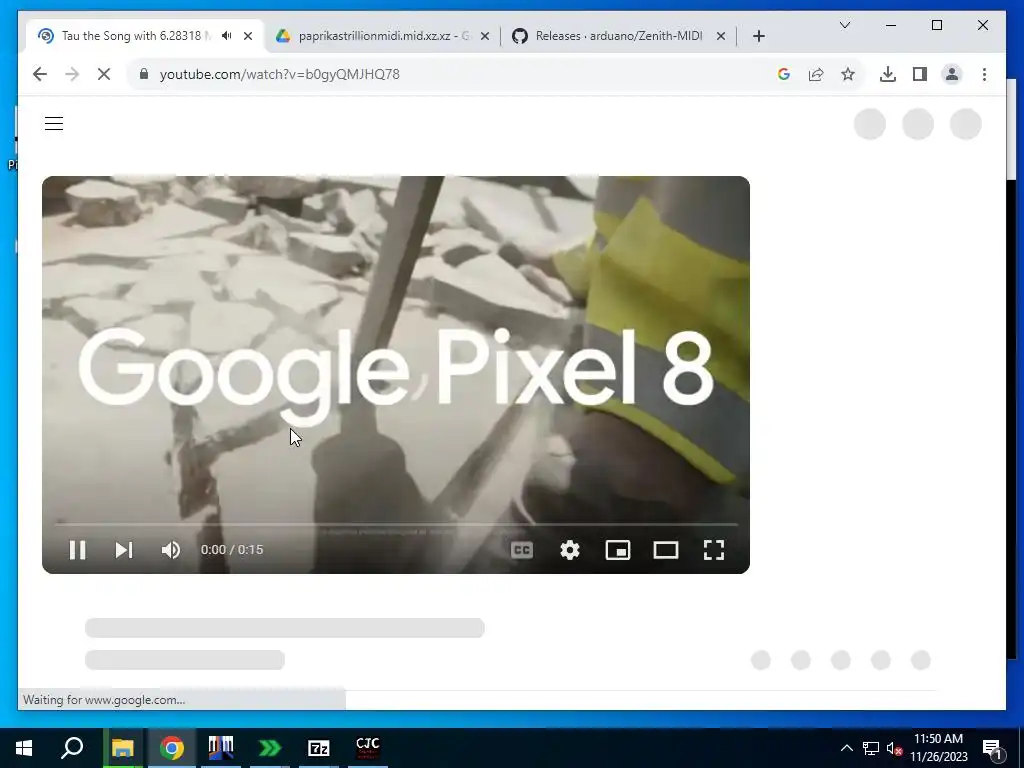Open CJC app in taskbar
The height and width of the screenshot is (768, 1024).
click(x=368, y=748)
